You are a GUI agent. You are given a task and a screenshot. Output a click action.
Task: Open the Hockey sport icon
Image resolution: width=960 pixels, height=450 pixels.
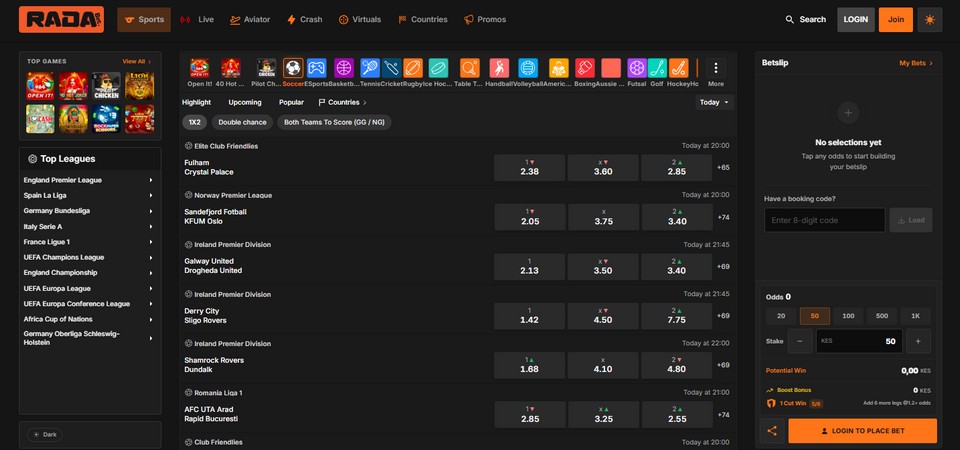pos(678,68)
